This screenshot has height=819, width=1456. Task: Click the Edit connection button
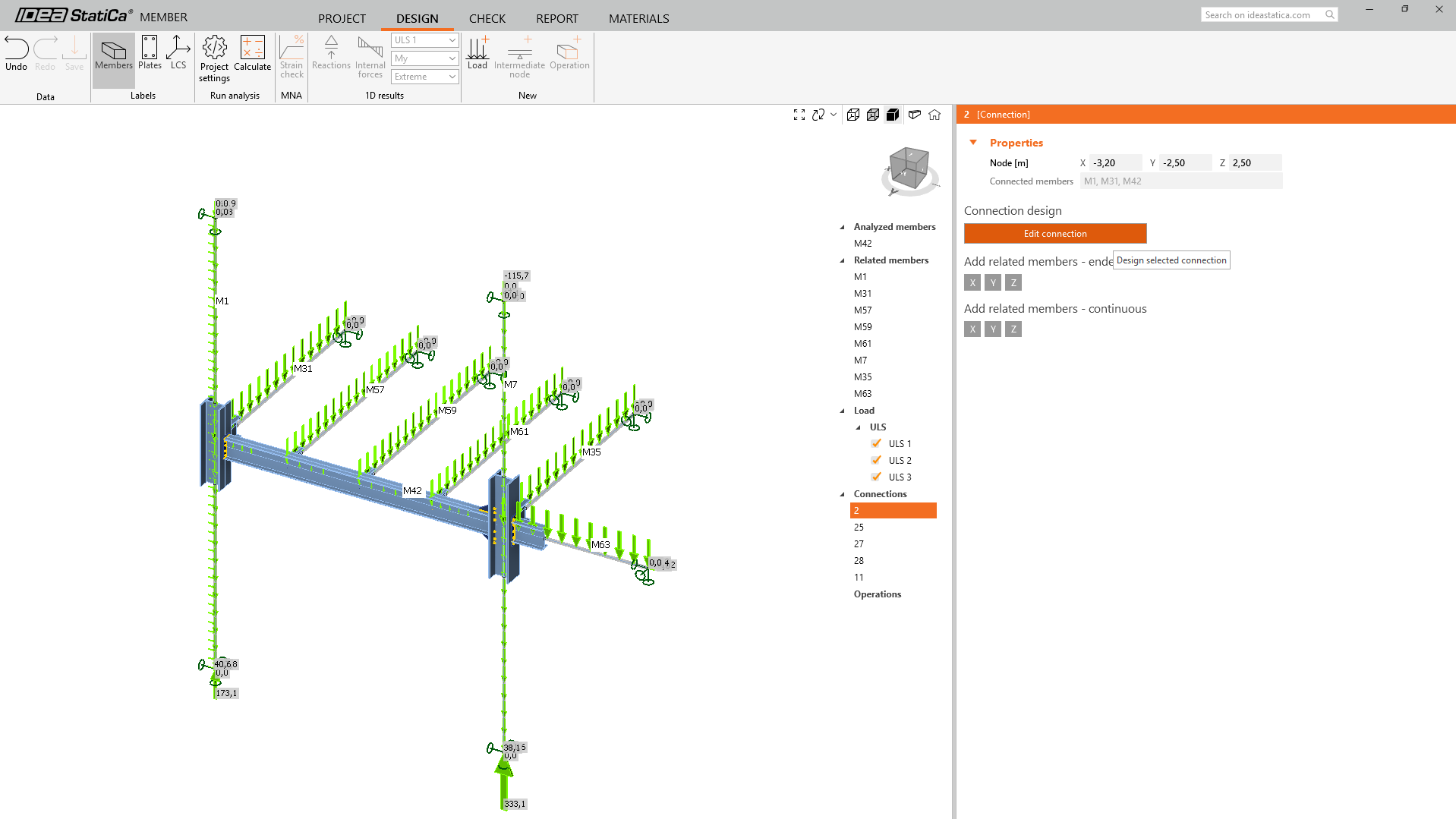1055,234
